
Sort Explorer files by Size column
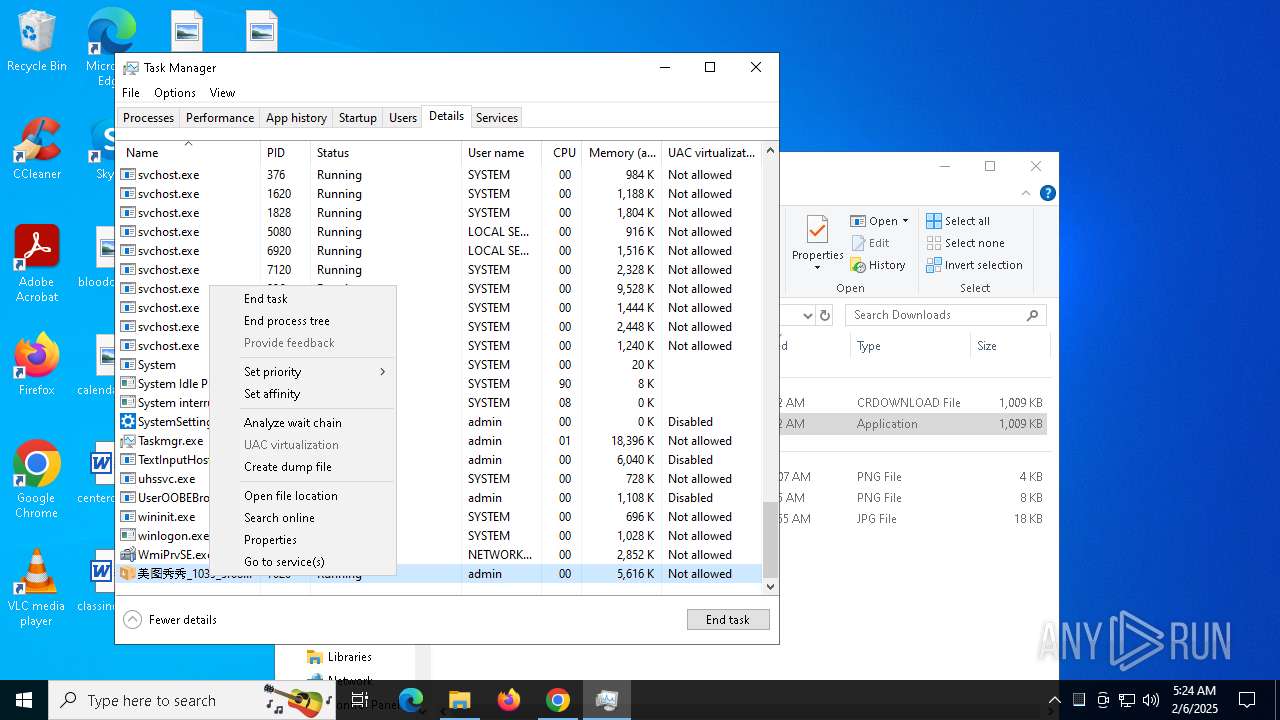(x=1009, y=346)
